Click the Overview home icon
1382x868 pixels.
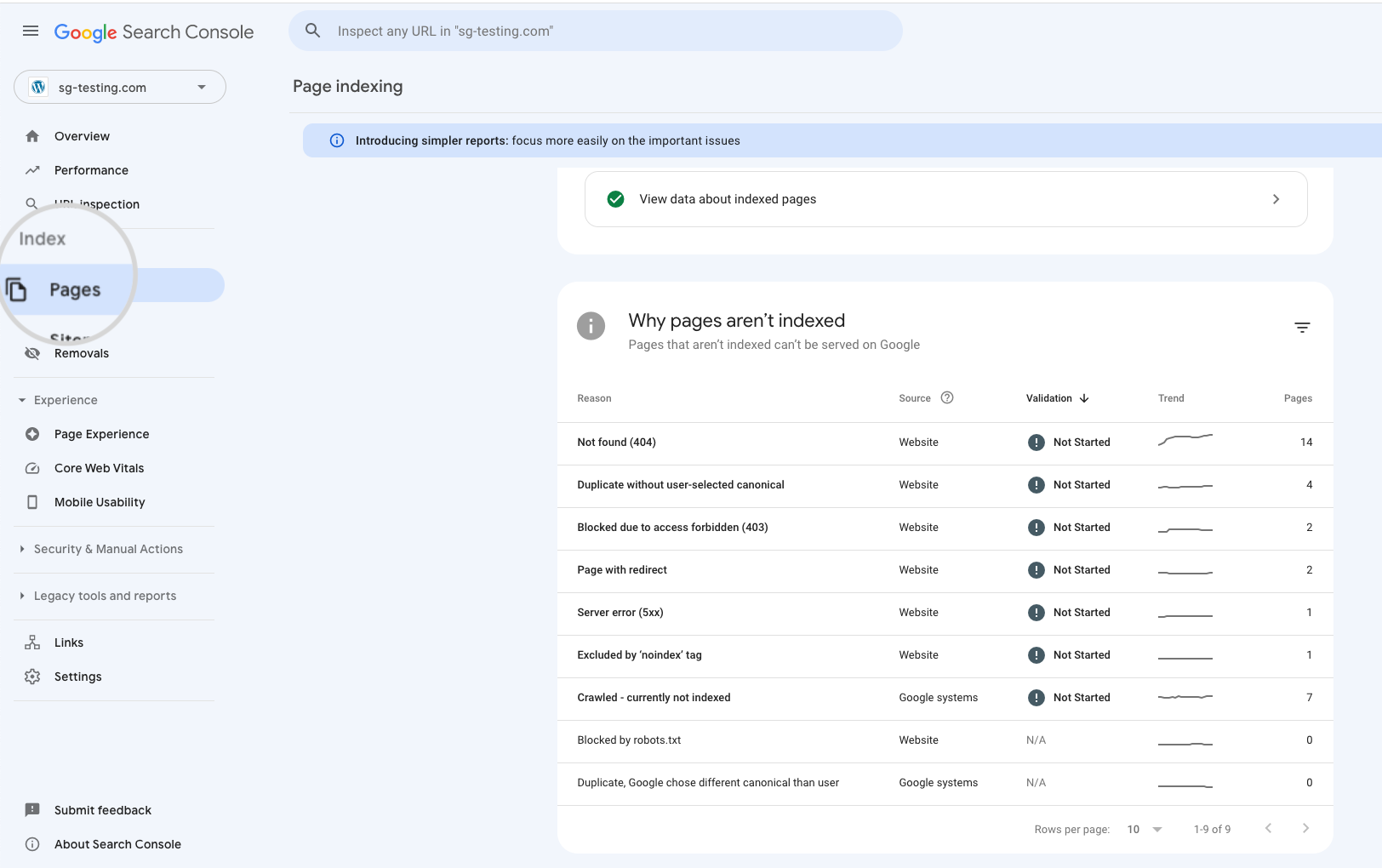[x=32, y=136]
